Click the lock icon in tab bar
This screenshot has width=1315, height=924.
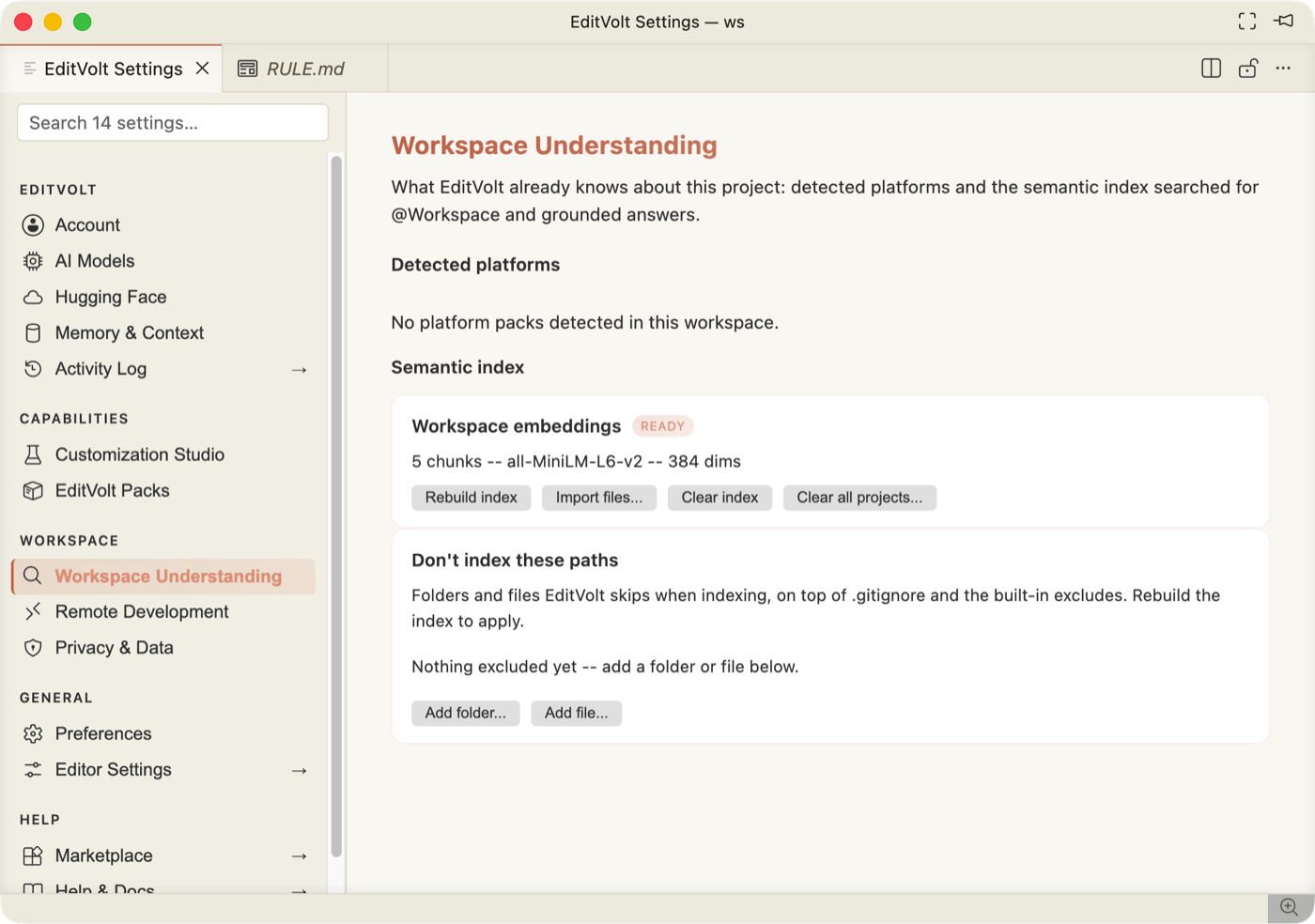(1247, 69)
